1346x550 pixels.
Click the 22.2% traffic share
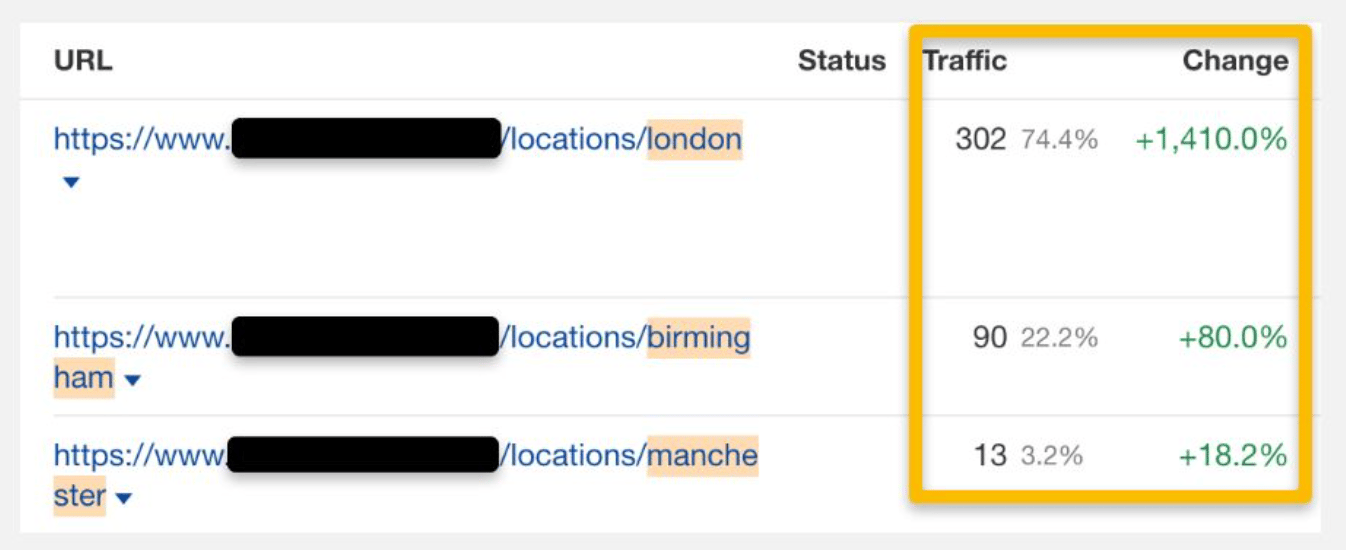pyautogui.click(x=1059, y=339)
